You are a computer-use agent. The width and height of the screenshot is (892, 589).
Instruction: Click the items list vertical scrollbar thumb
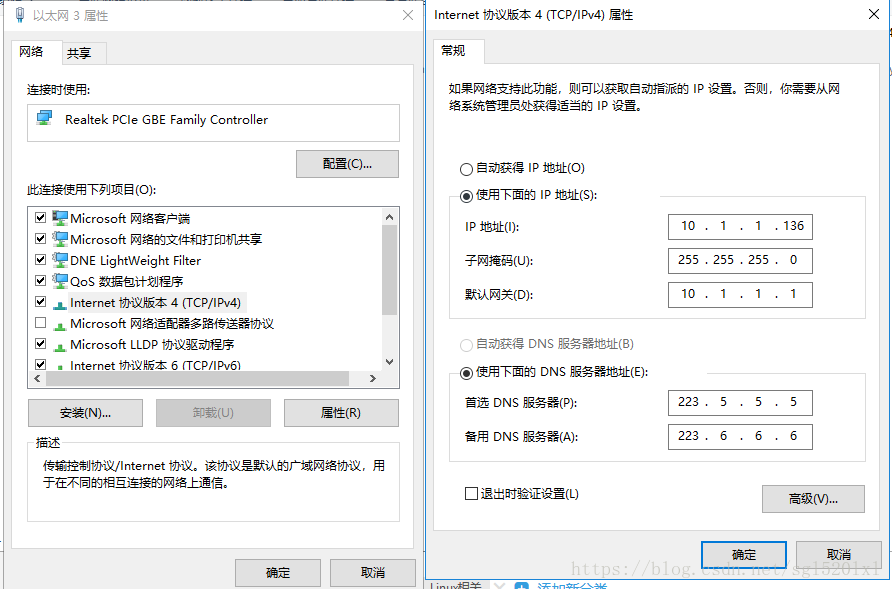click(x=389, y=270)
